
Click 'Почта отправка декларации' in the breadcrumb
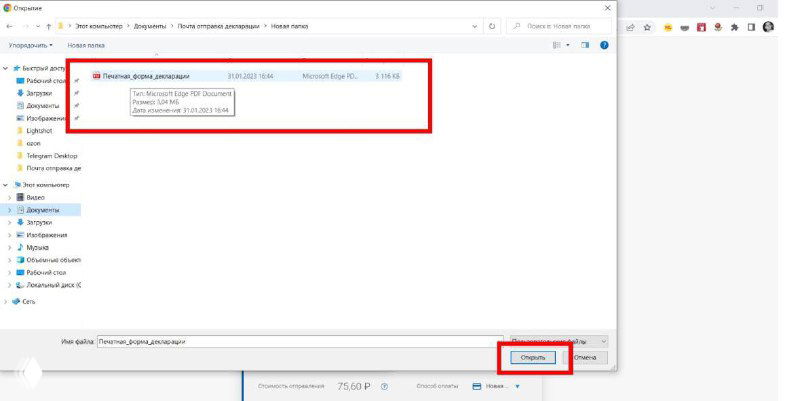(x=218, y=26)
